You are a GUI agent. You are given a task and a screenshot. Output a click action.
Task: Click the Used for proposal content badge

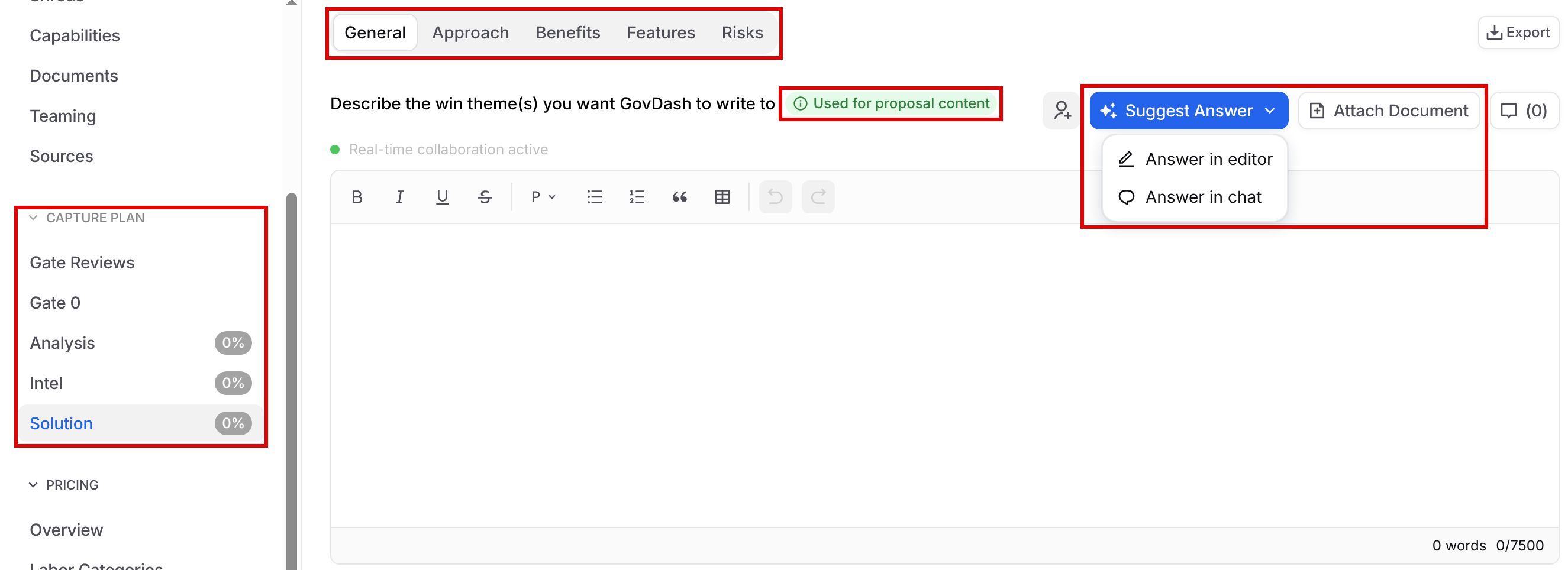coord(892,103)
